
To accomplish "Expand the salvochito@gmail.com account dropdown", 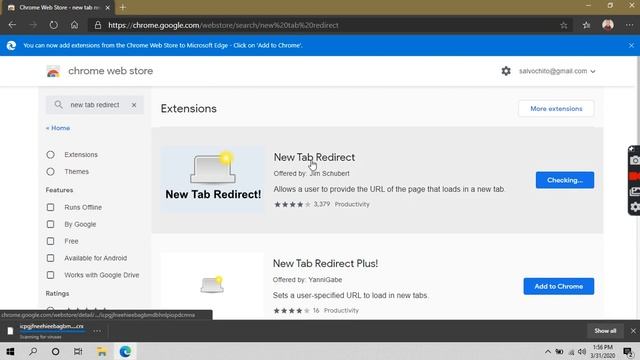I will (x=557, y=71).
